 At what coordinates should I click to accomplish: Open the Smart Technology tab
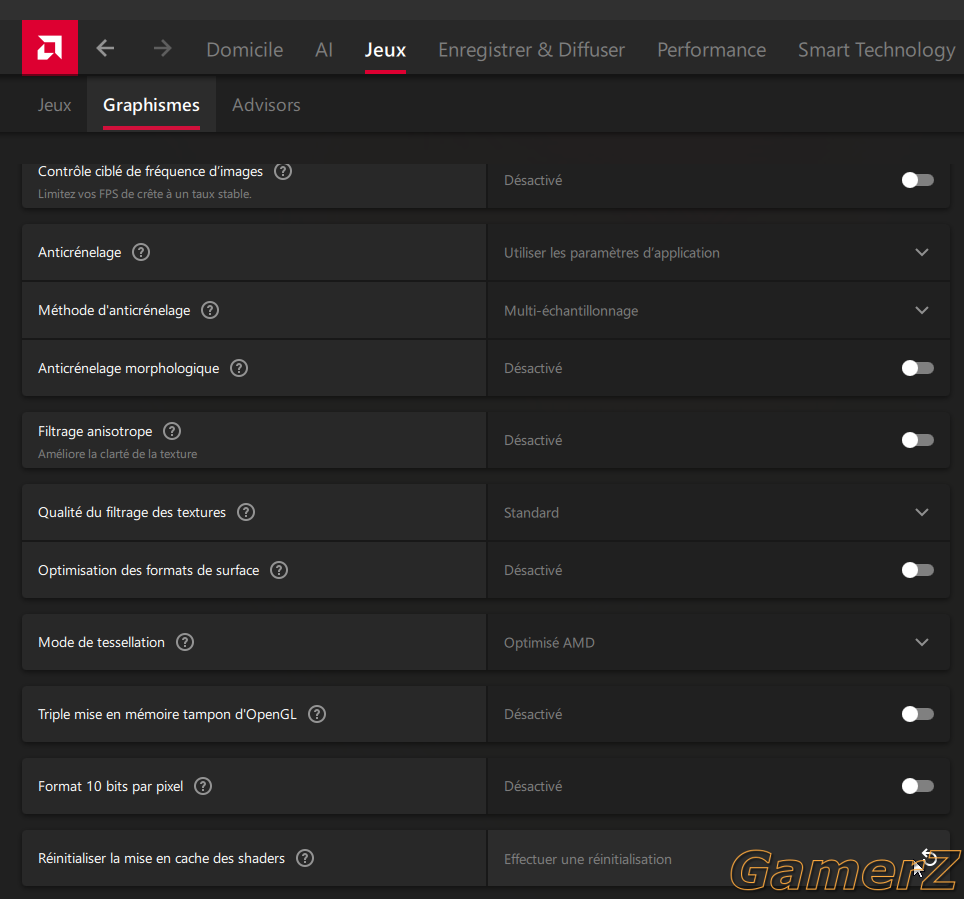pos(877,49)
